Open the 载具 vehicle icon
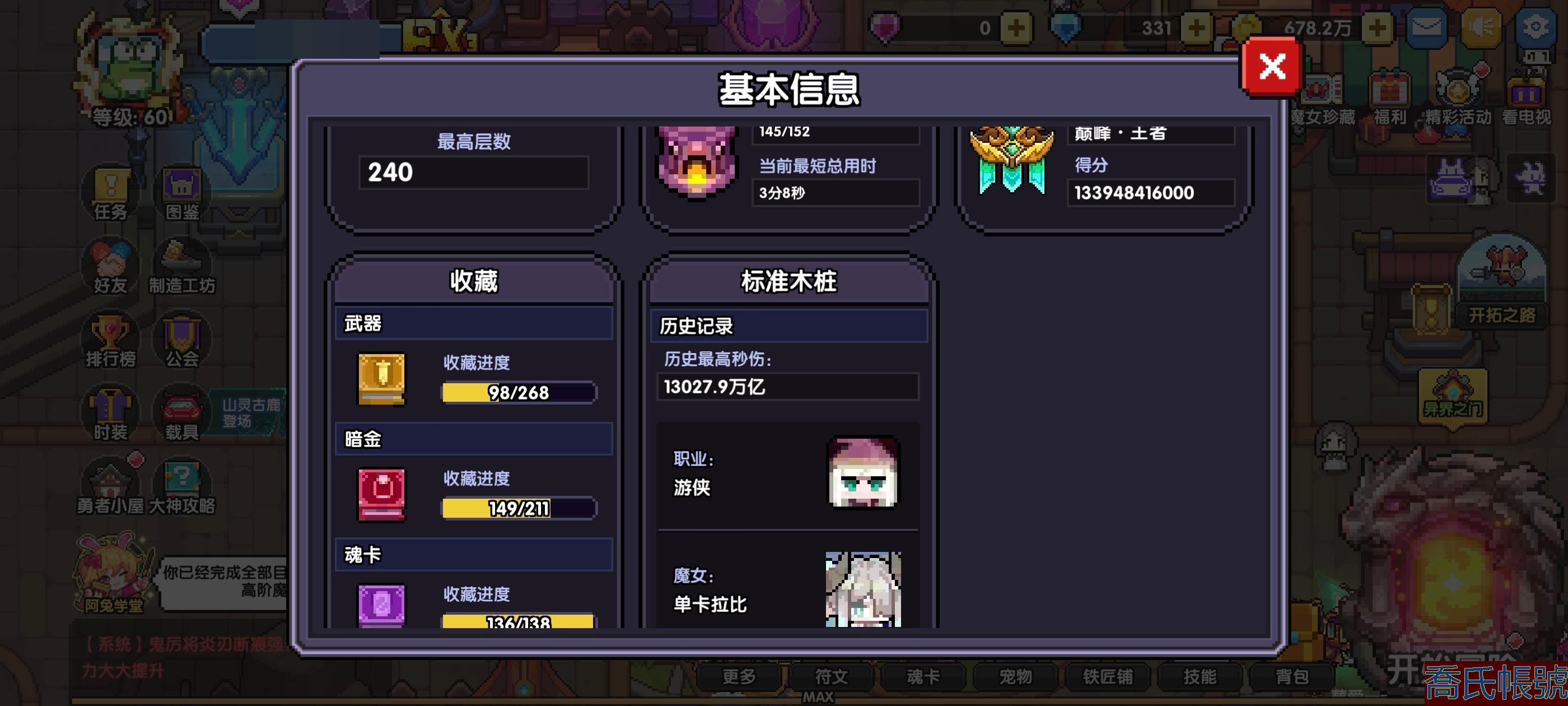Viewport: 1568px width, 706px height. [x=182, y=413]
